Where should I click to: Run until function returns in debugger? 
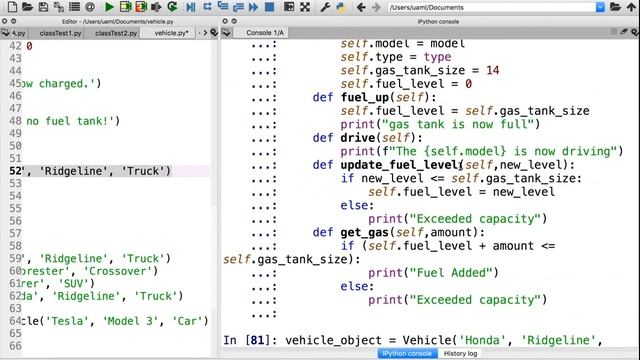[x=238, y=7]
